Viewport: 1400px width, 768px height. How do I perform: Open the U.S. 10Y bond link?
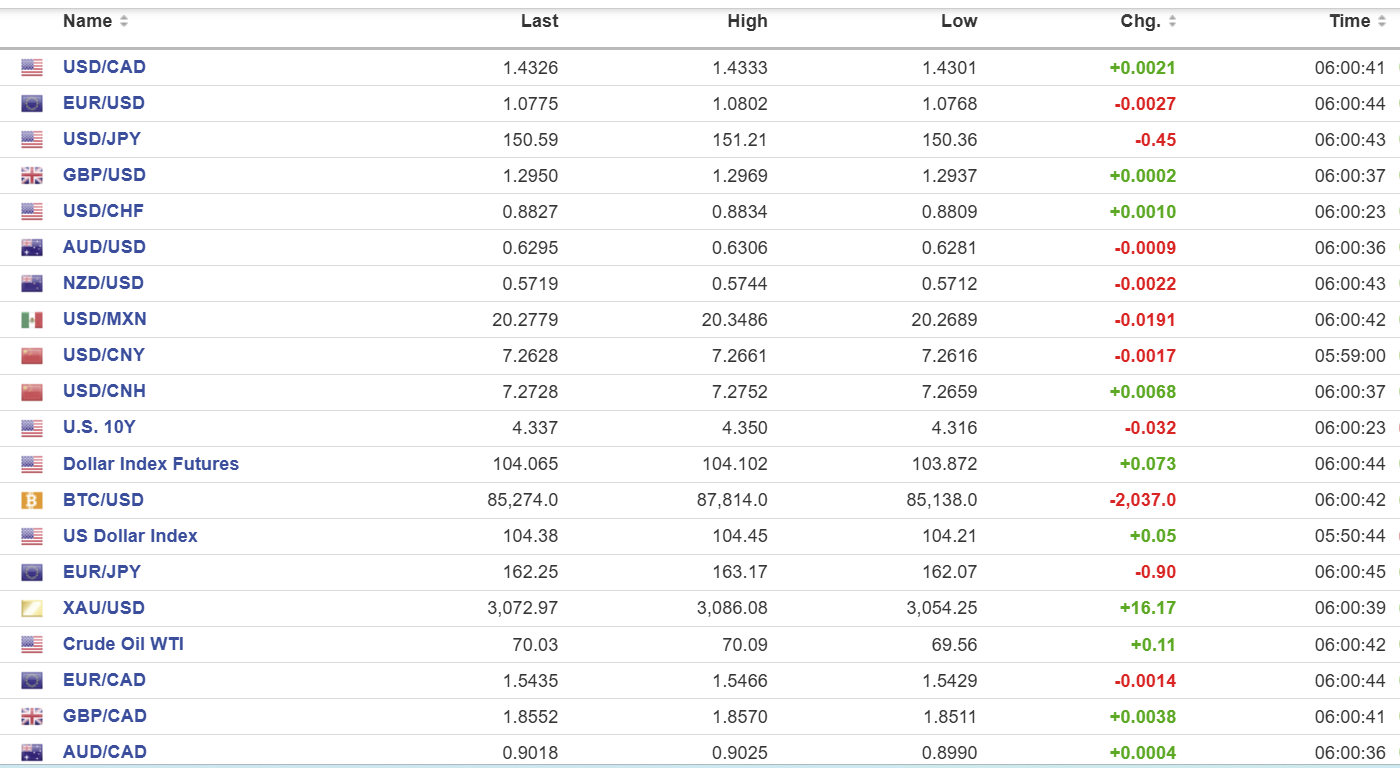tap(99, 427)
